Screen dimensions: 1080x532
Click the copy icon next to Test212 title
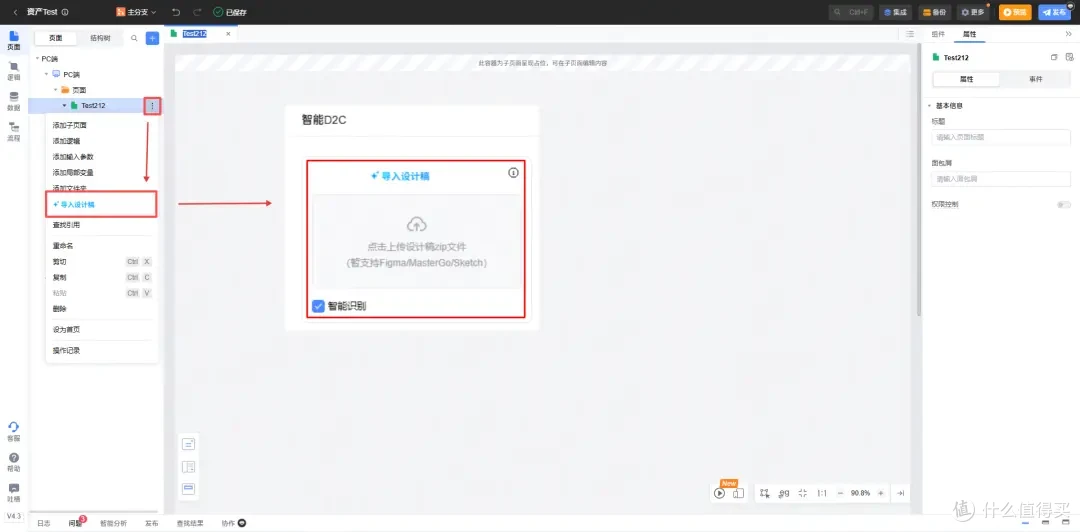point(1054,57)
